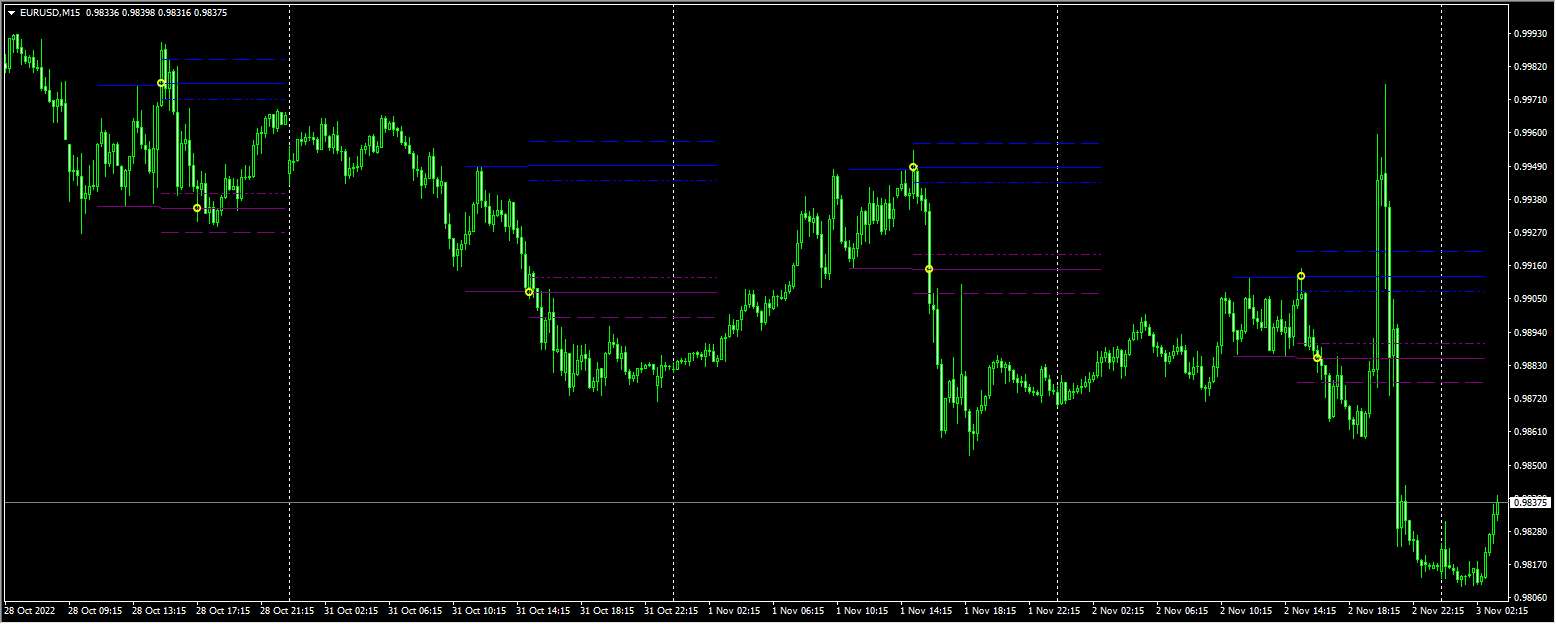The height and width of the screenshot is (624, 1556).
Task: Click yellow circle marker near 31 Oct 10:15
Action: (528, 292)
